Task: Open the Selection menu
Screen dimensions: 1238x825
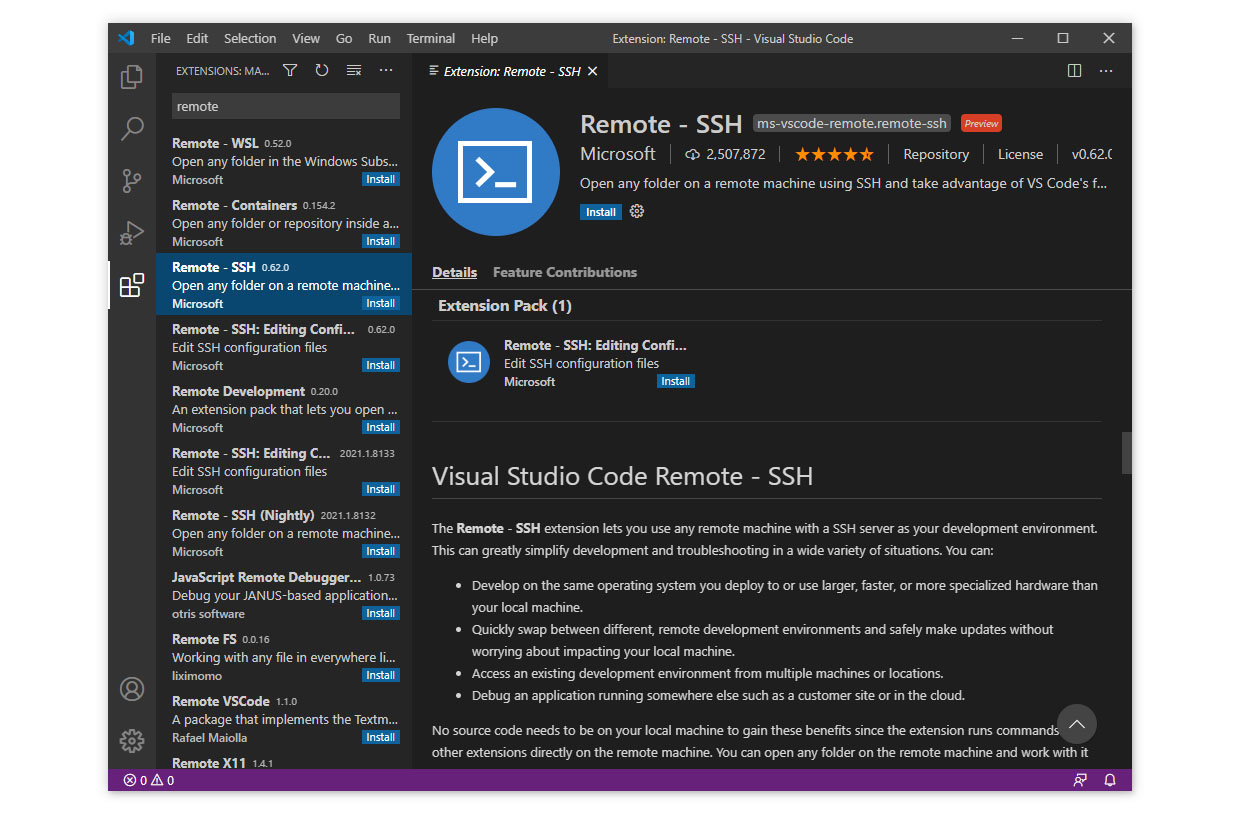Action: [x=250, y=39]
